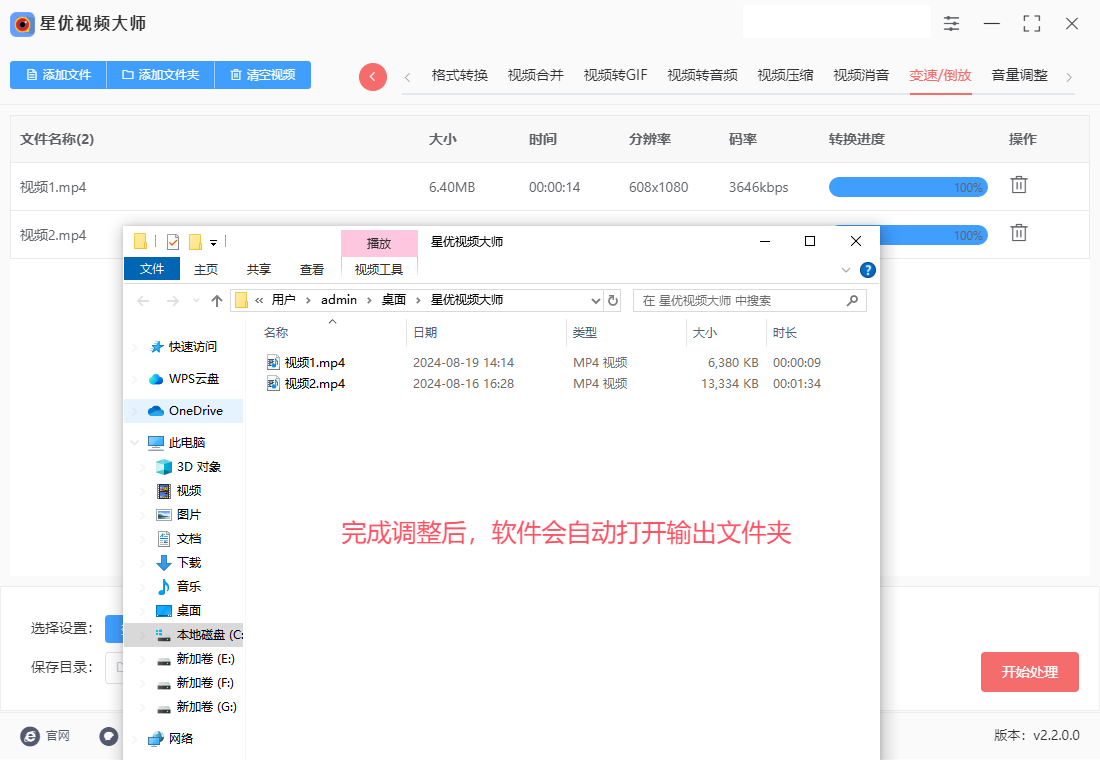Open WPS云盘 cloud icon in navigation pane
Image resolution: width=1100 pixels, height=760 pixels.
coord(156,380)
